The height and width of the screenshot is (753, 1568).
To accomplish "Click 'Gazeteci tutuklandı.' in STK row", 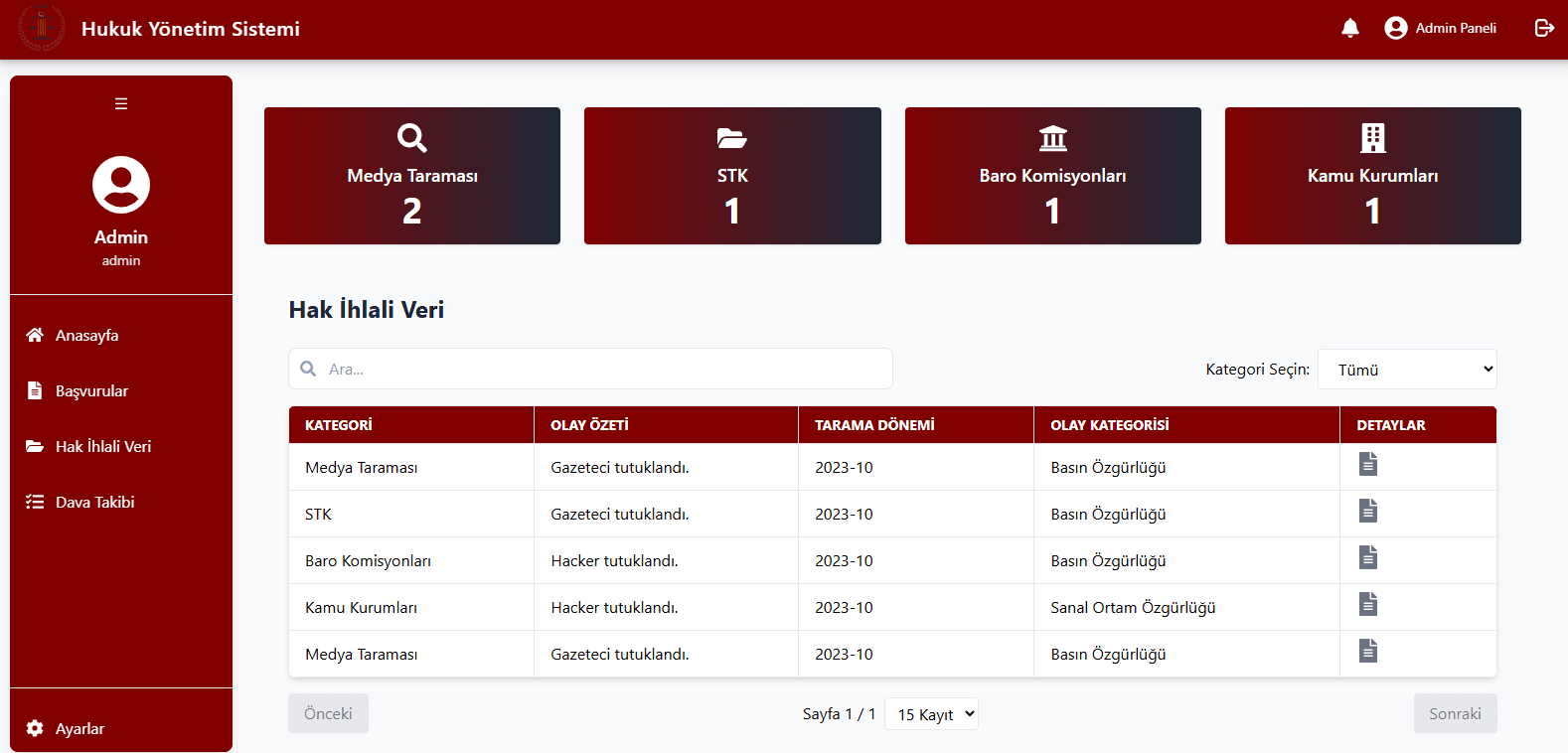I will click(x=620, y=514).
